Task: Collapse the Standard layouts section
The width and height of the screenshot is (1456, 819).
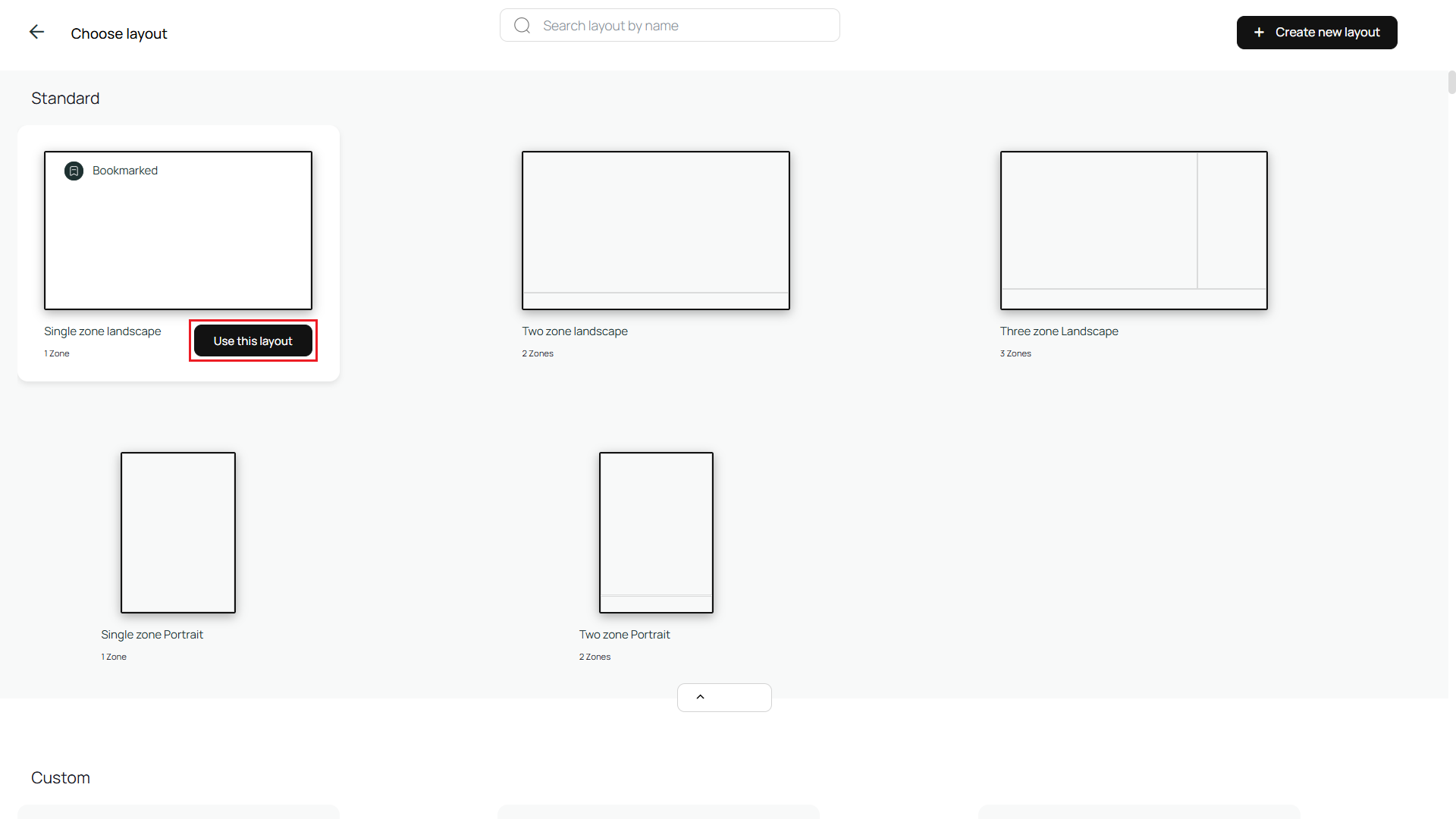Action: pos(723,697)
